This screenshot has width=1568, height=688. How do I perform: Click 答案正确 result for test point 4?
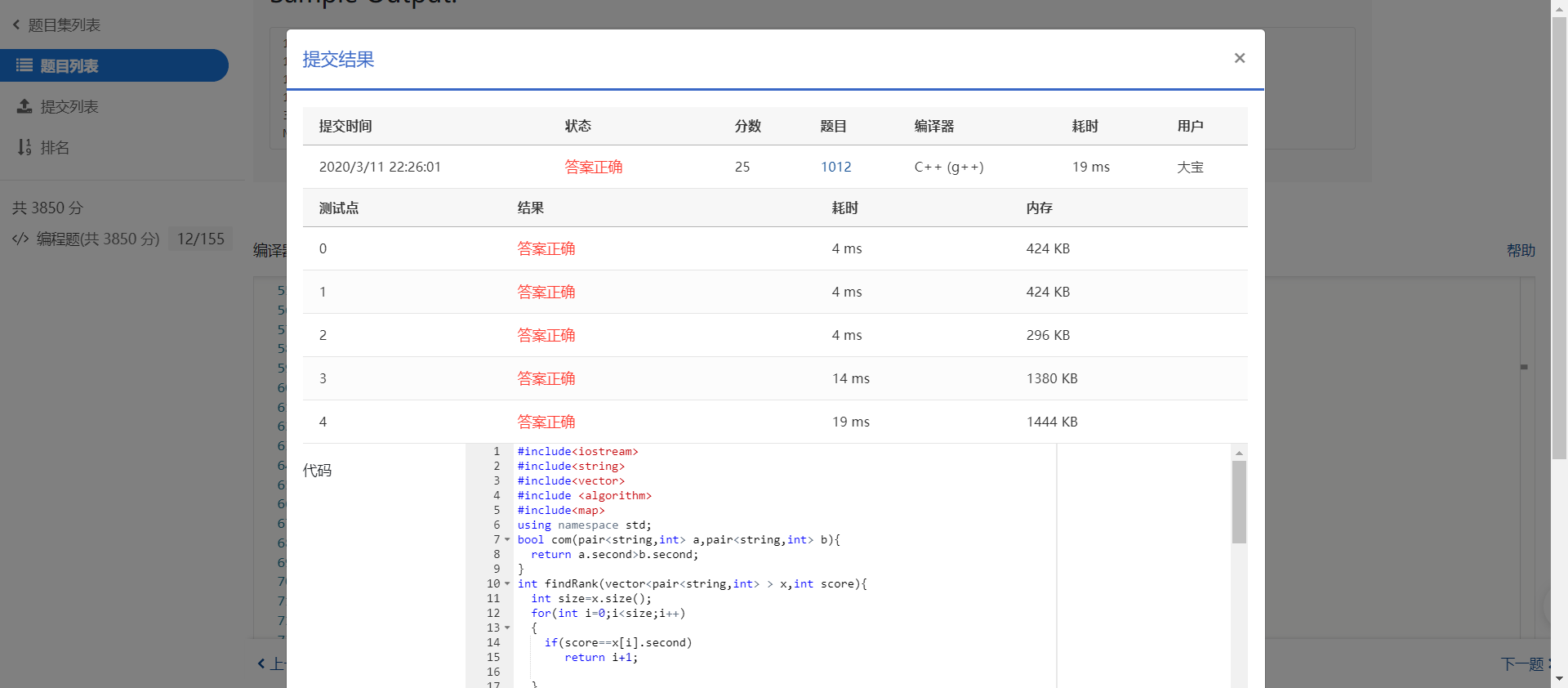546,422
